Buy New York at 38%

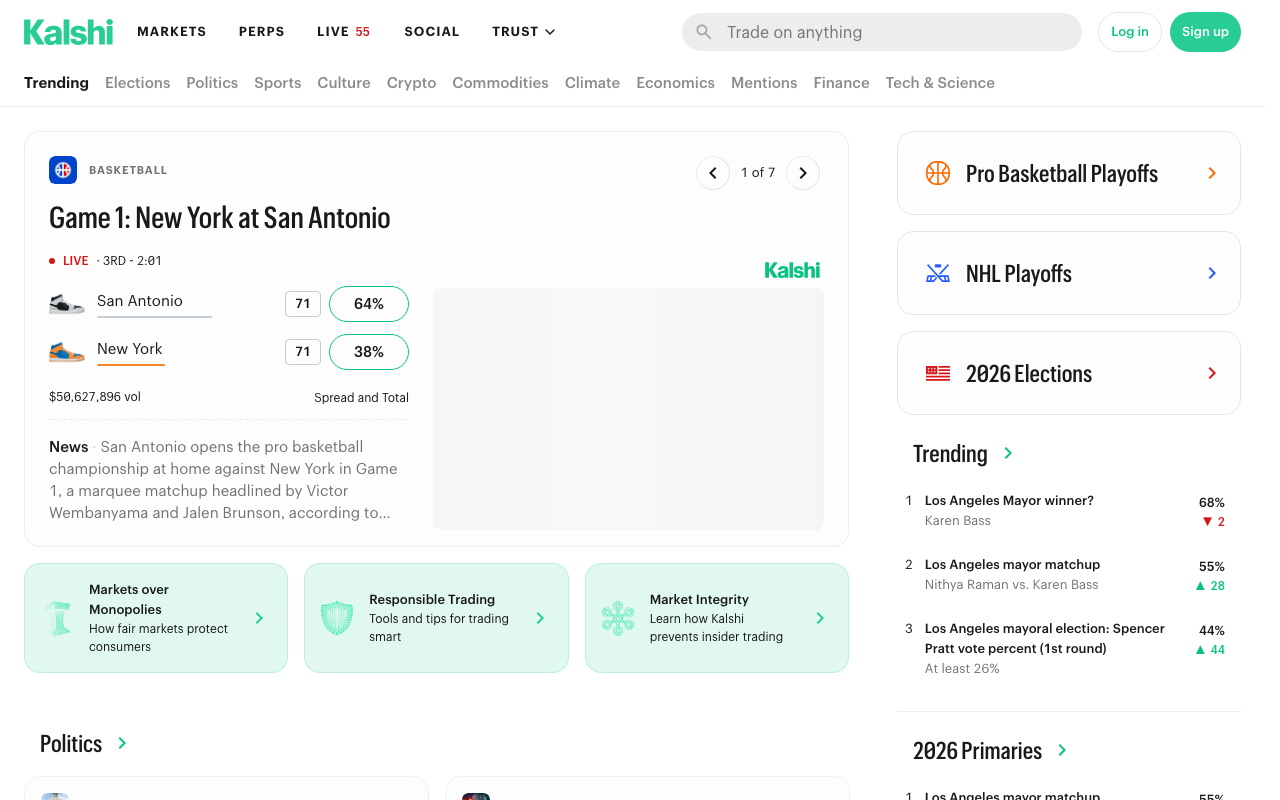[369, 352]
